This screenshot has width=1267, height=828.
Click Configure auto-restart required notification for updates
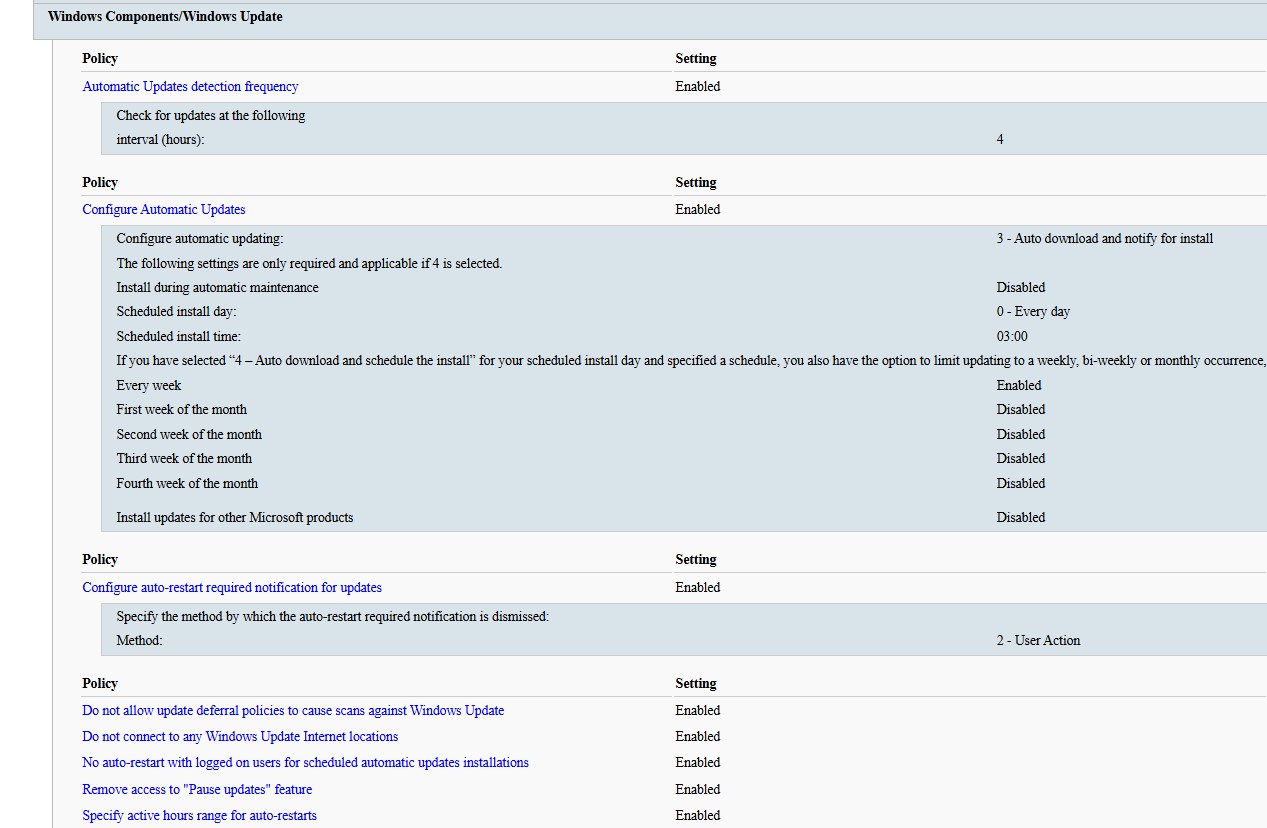232,588
